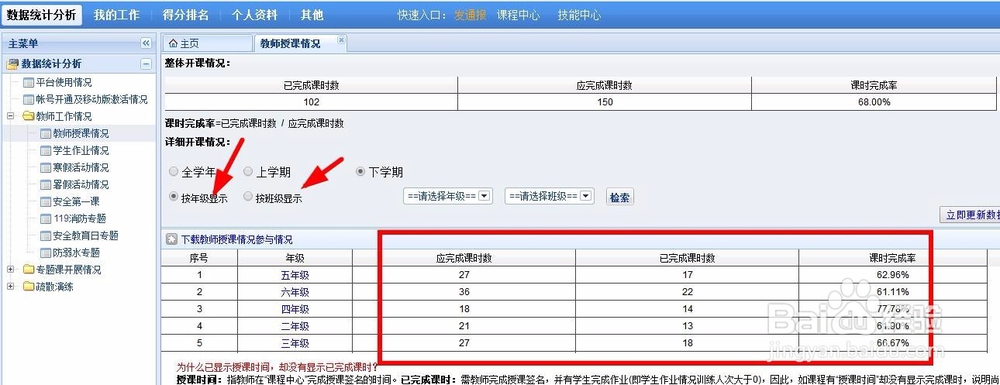
Task: Click the 教师工作情况 folder icon
Action: coord(28,117)
